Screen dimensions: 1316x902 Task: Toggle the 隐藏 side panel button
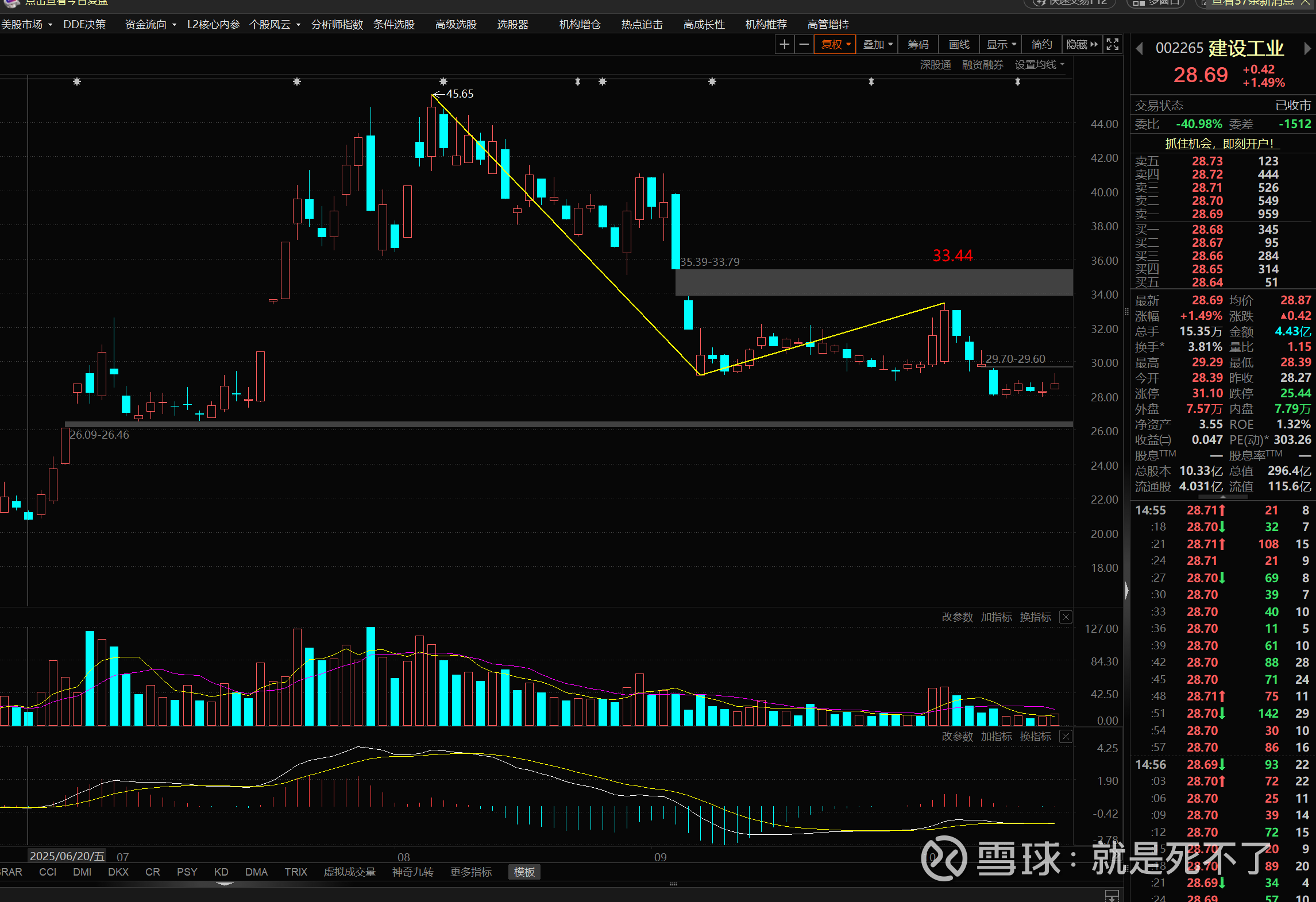[x=1082, y=44]
